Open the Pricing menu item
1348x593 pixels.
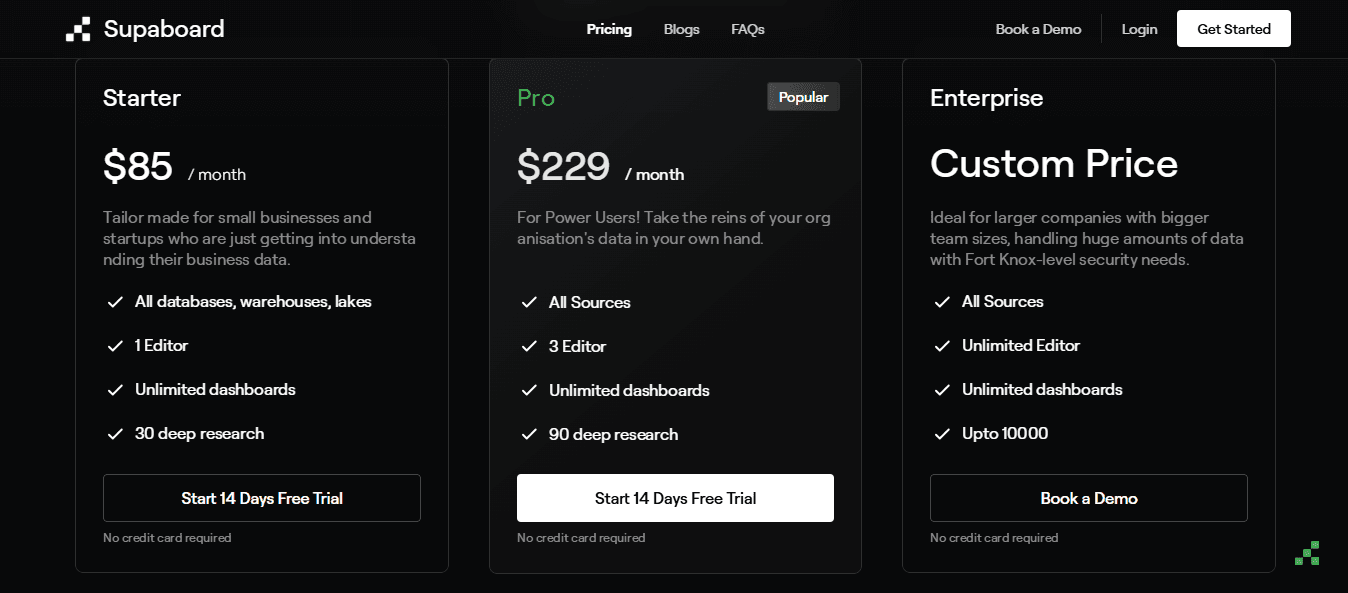609,29
